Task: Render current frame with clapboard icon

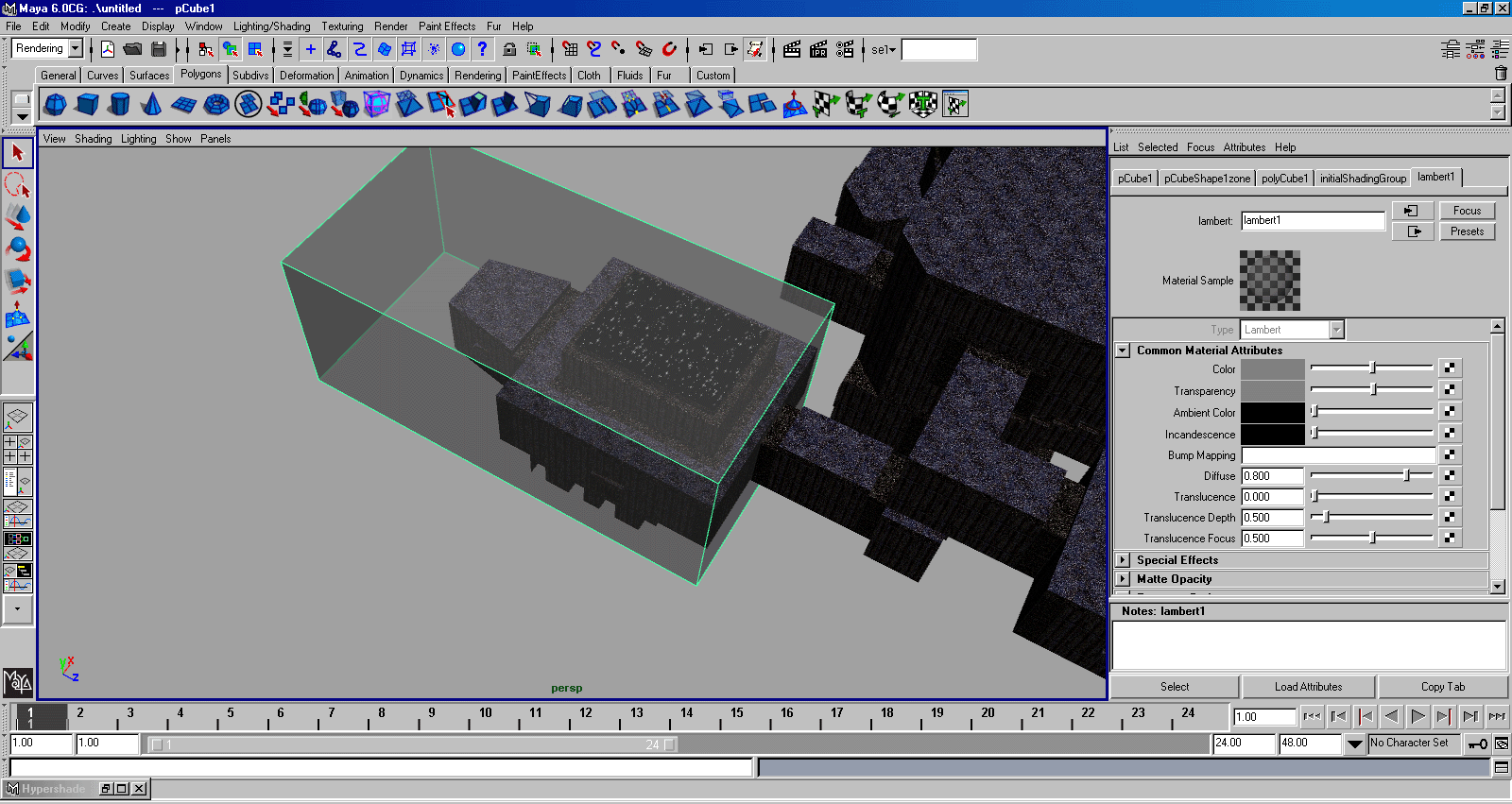Action: tap(792, 49)
